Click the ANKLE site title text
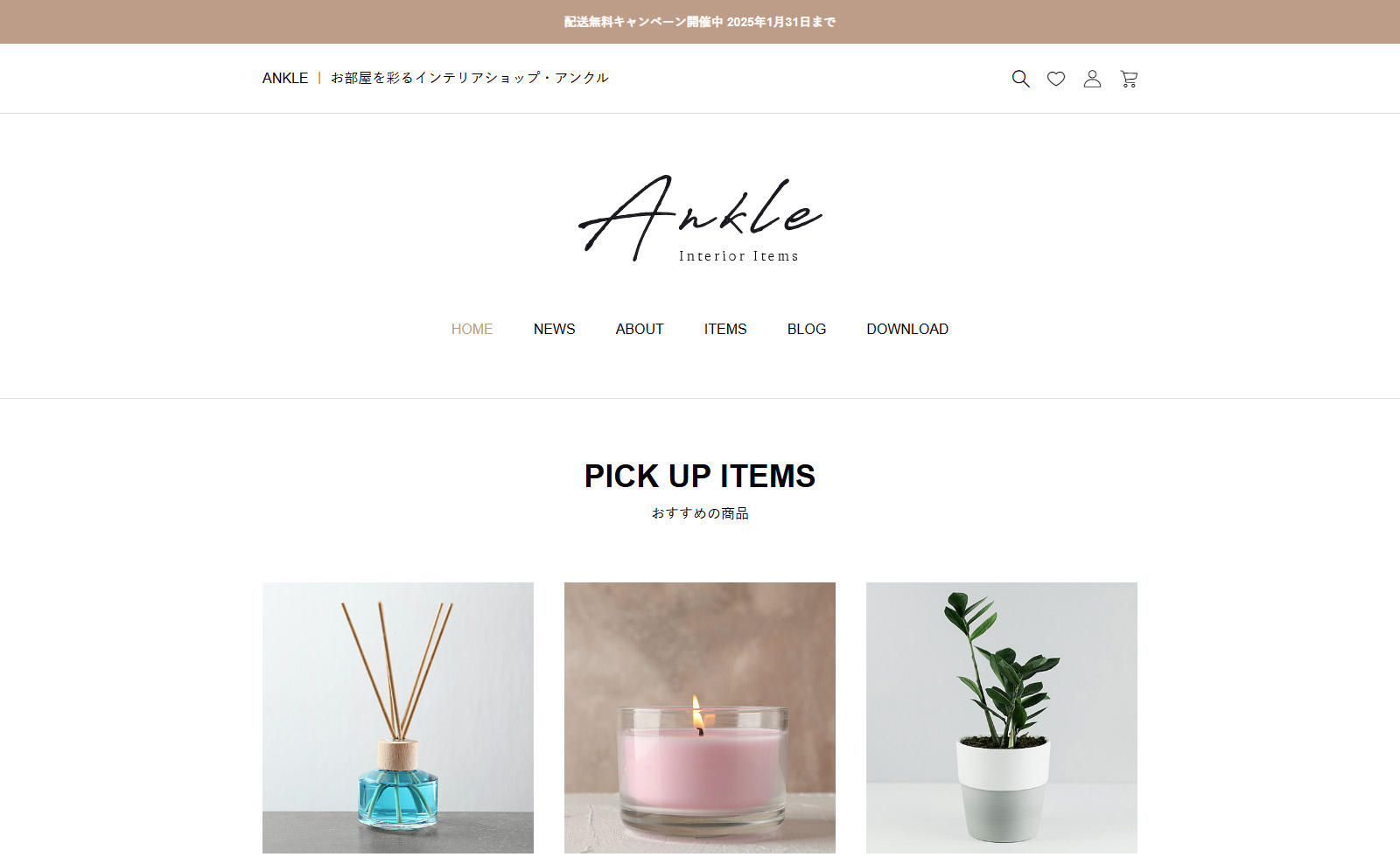Screen dimensions: 1400x864 (x=285, y=78)
